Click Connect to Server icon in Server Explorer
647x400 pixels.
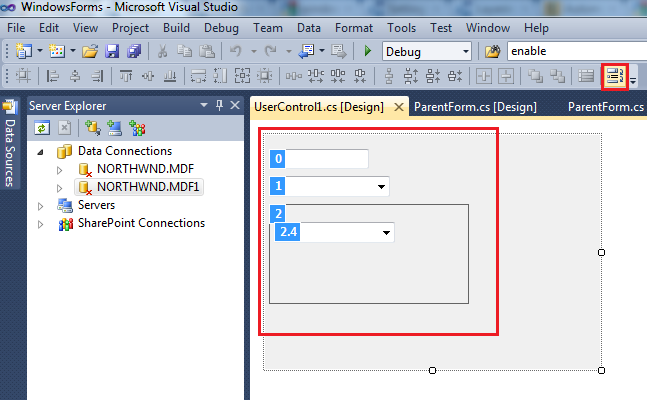coord(115,128)
